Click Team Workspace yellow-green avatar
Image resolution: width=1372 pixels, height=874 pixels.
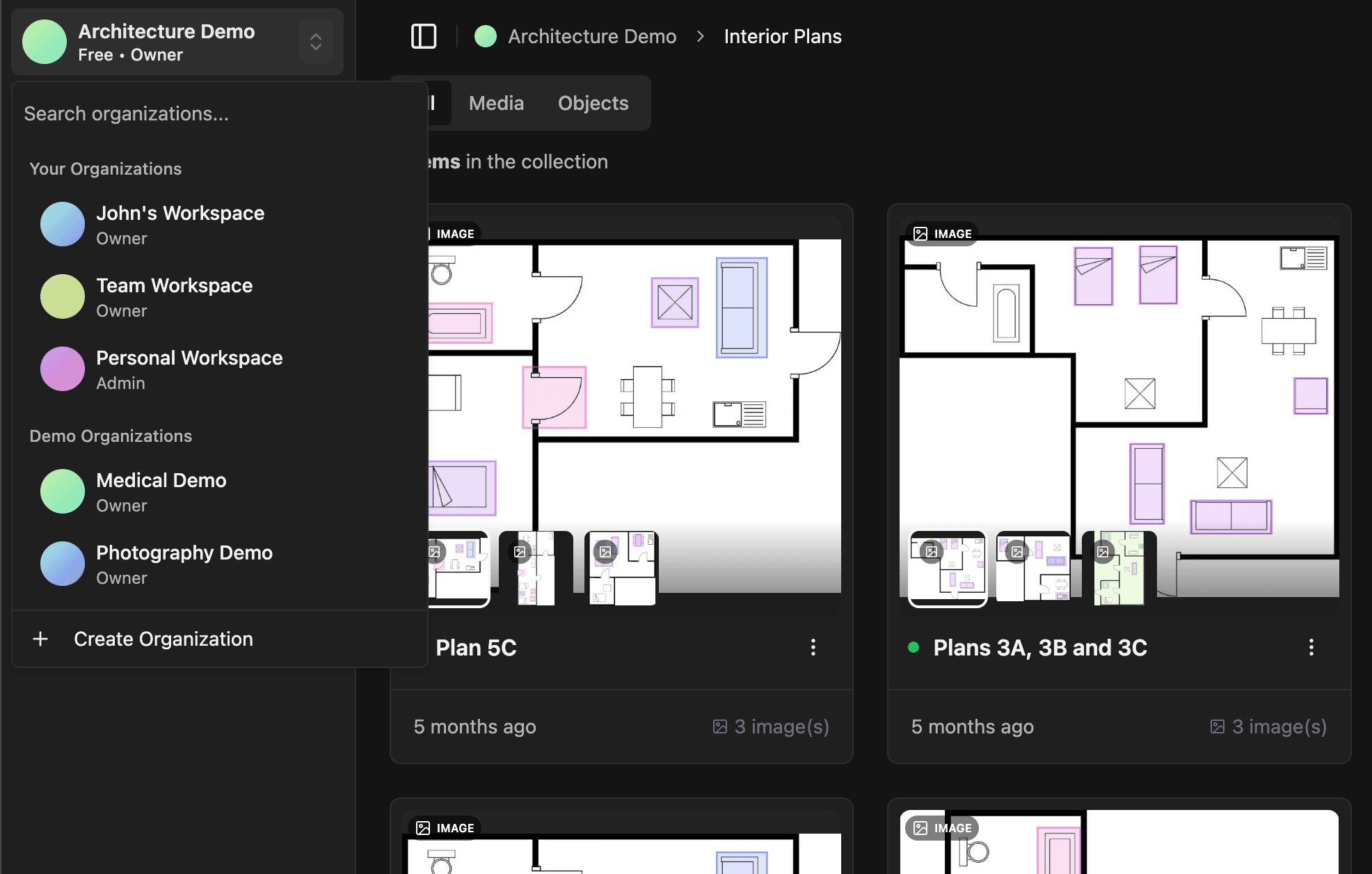click(x=63, y=296)
